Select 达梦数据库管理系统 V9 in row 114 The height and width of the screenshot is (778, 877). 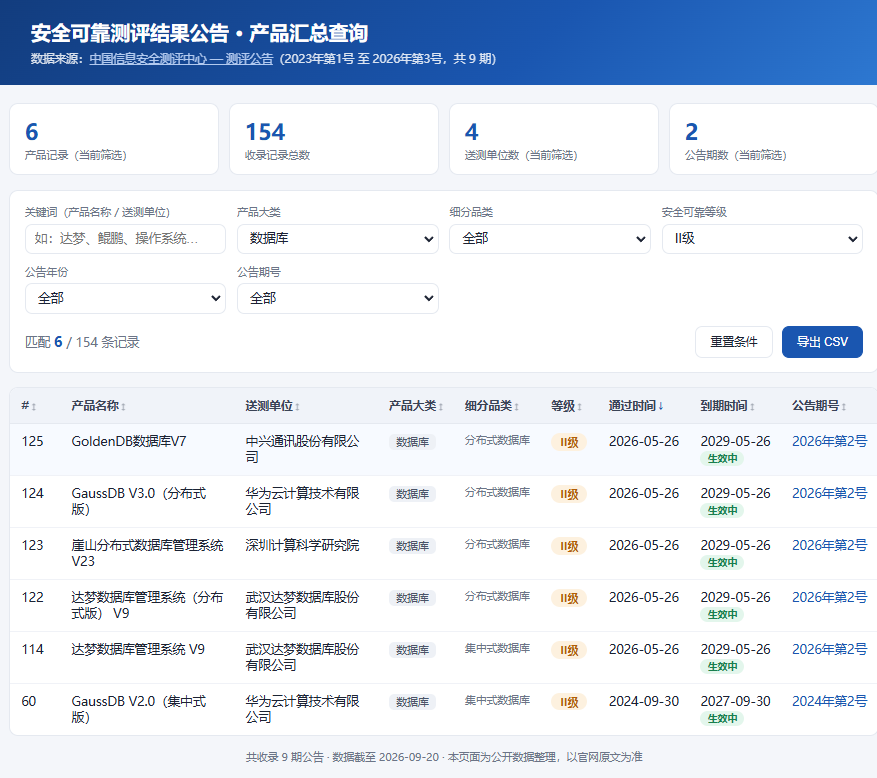click(x=138, y=649)
